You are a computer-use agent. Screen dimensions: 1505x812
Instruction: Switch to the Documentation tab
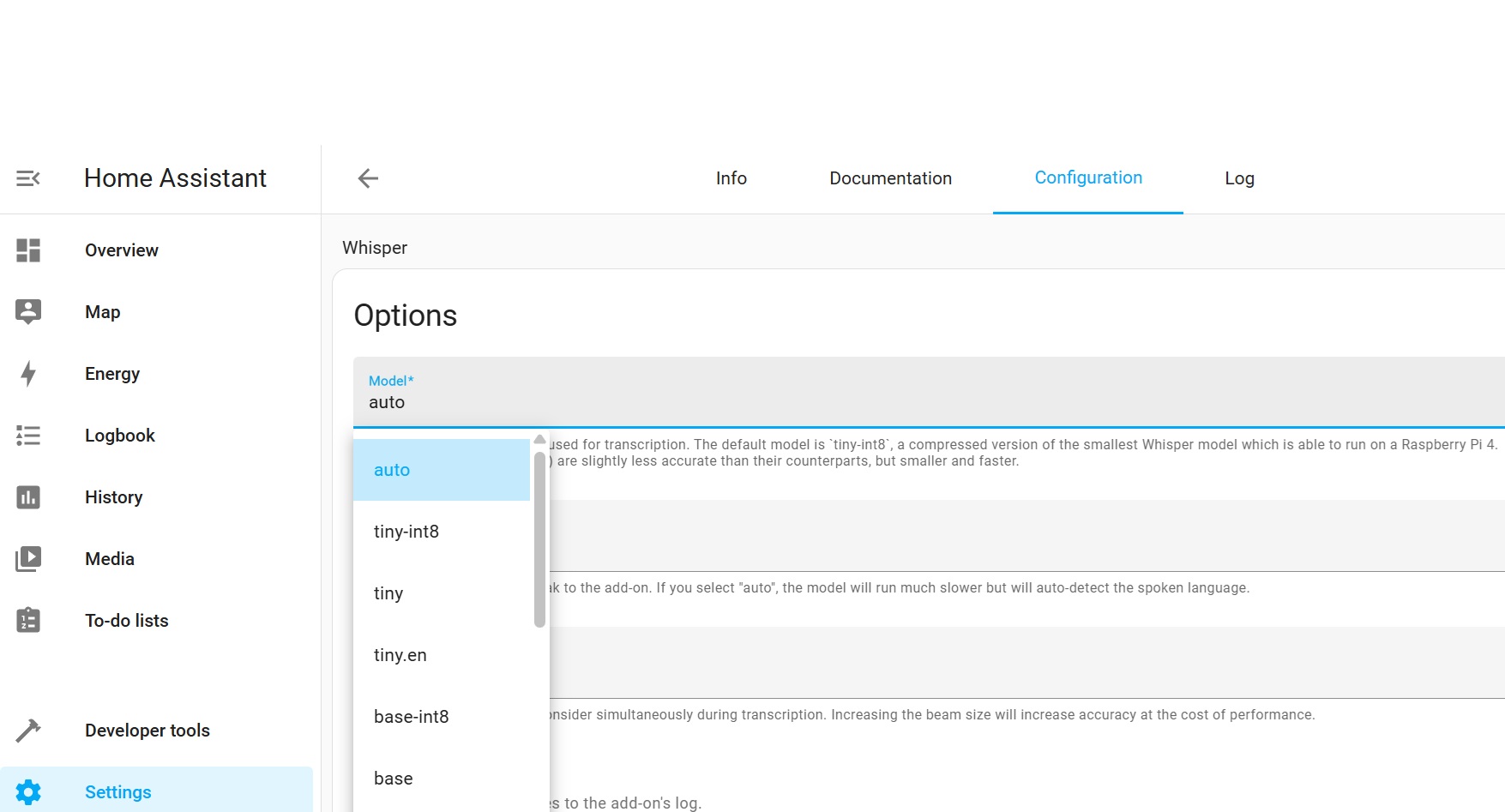pyautogui.click(x=890, y=178)
